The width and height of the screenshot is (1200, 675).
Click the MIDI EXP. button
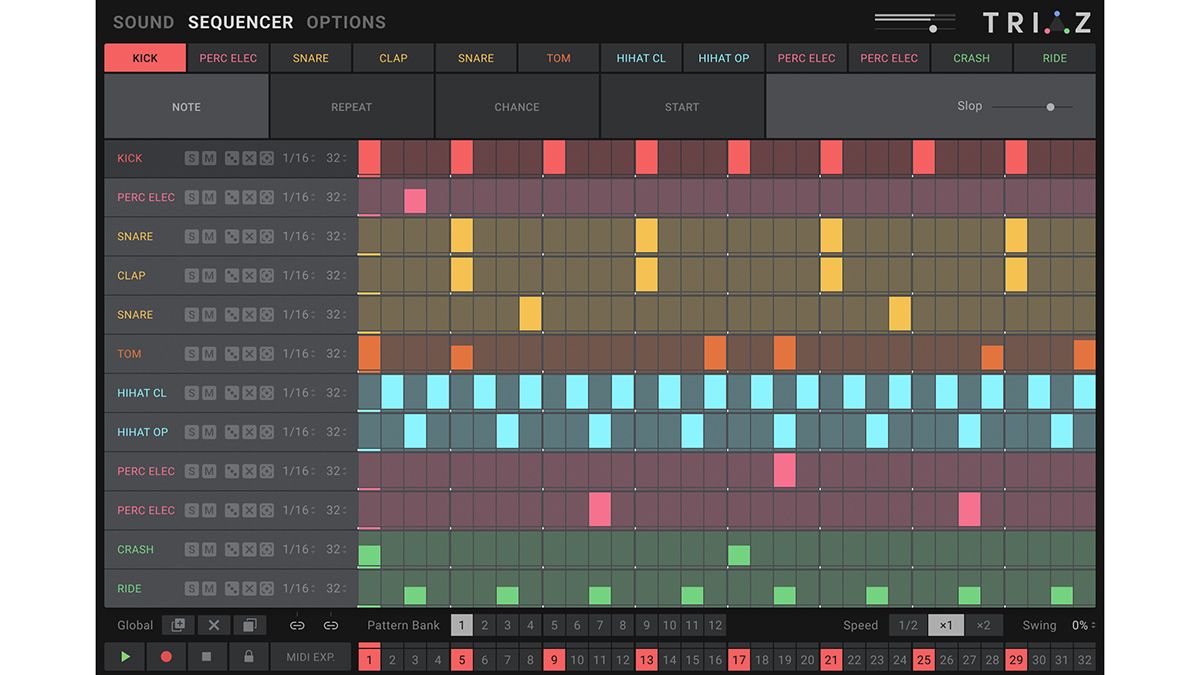pyautogui.click(x=311, y=657)
